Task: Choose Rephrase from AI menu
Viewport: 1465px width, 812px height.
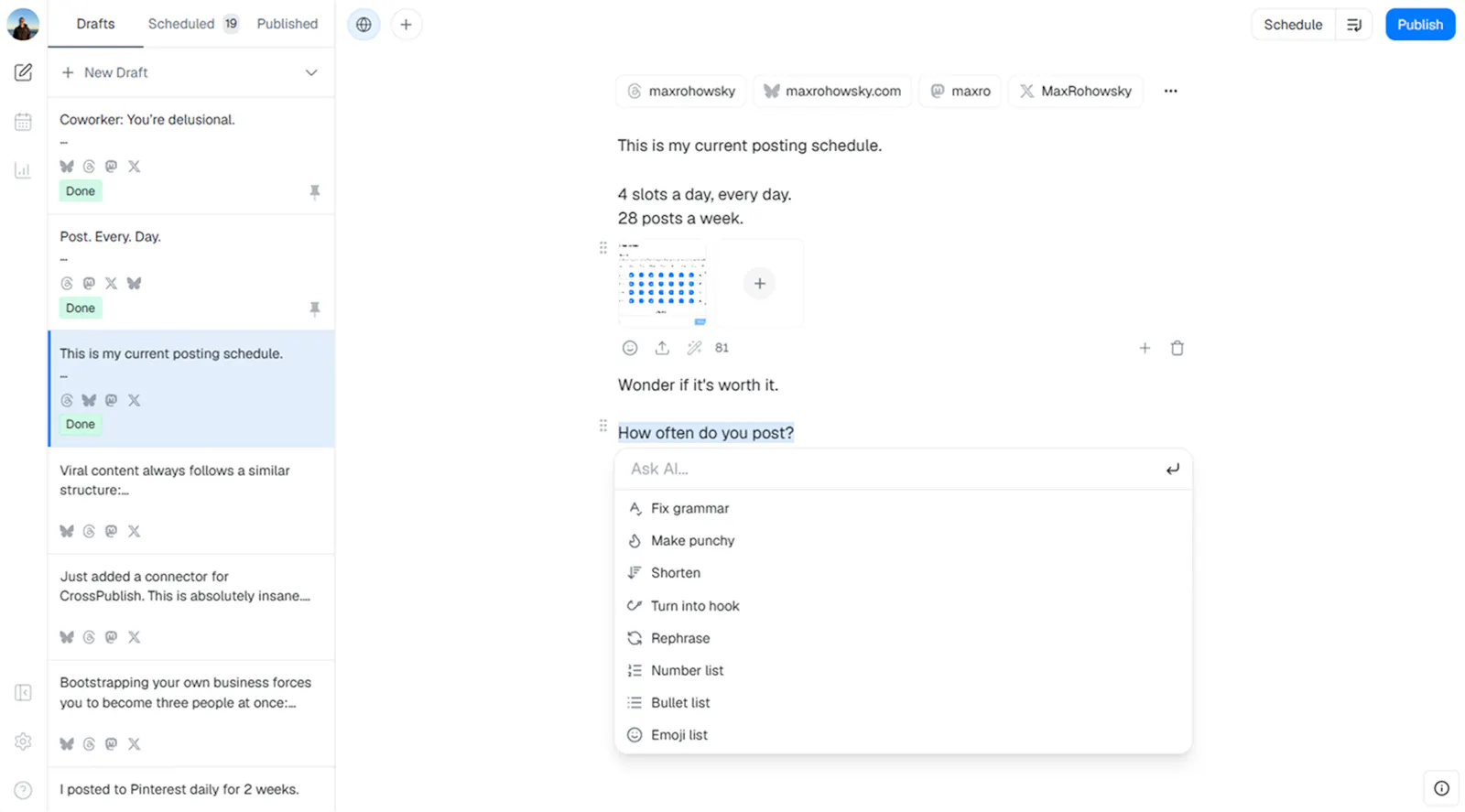Action: point(903,638)
